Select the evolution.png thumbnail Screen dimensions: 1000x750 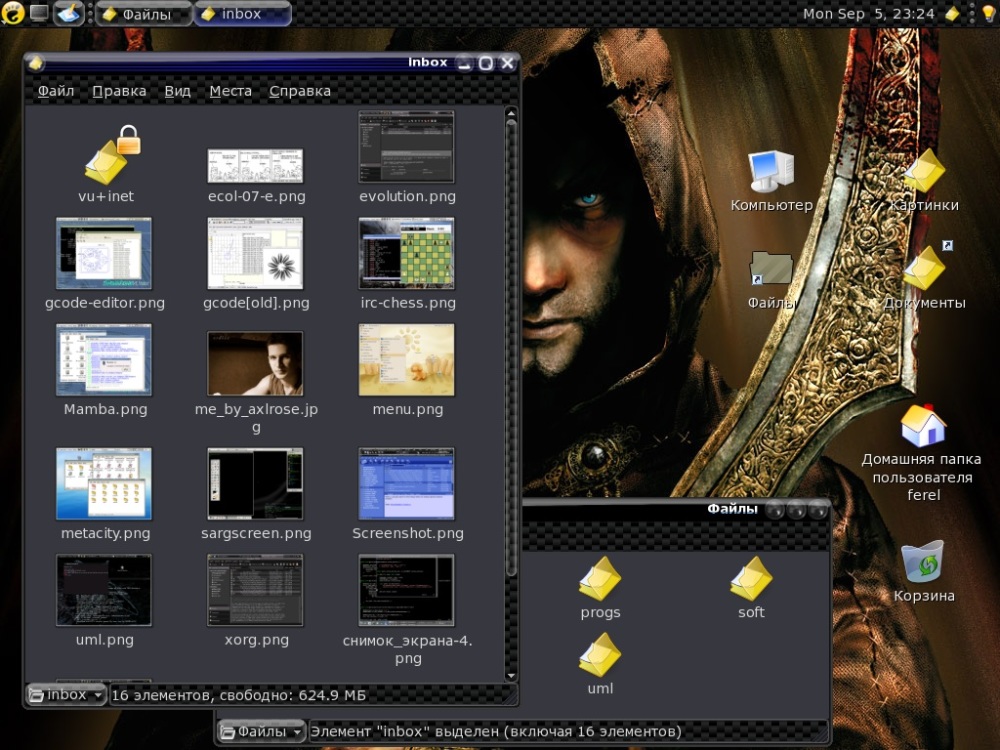point(406,147)
